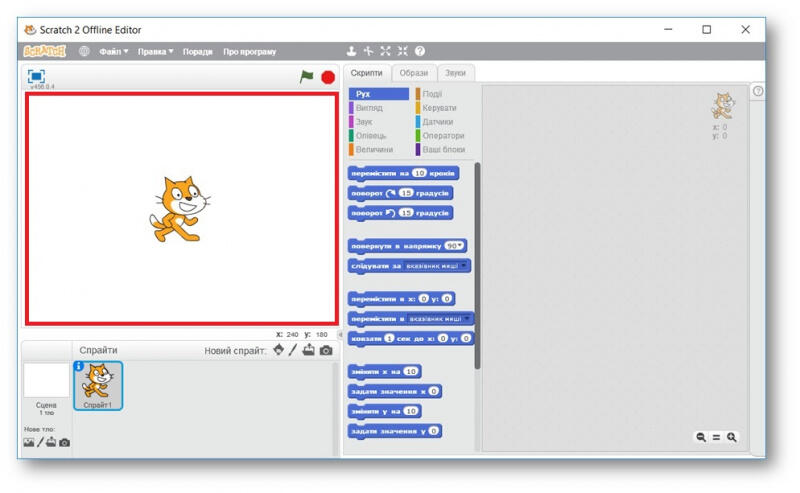Click value field in задати значення y block

click(433, 431)
